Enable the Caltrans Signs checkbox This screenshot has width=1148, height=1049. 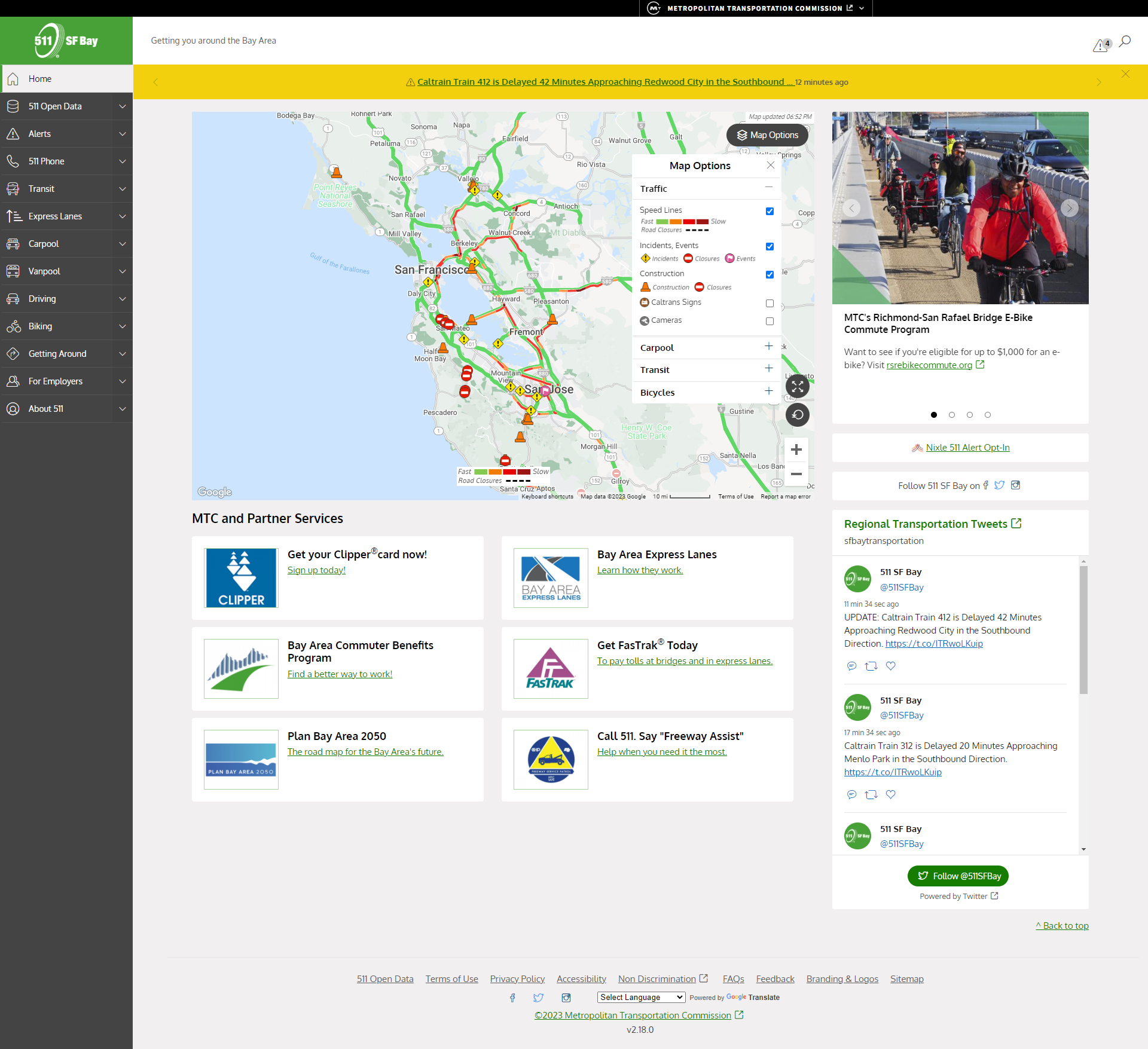tap(770, 304)
